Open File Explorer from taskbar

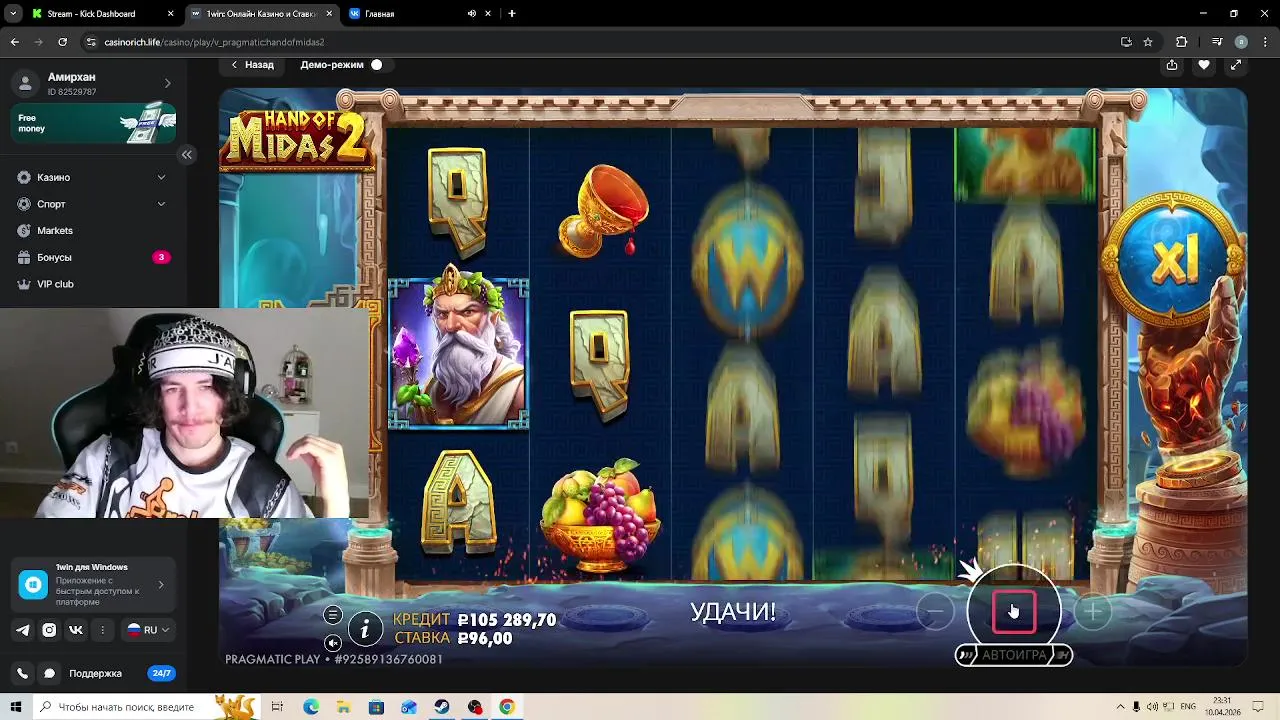click(344, 707)
